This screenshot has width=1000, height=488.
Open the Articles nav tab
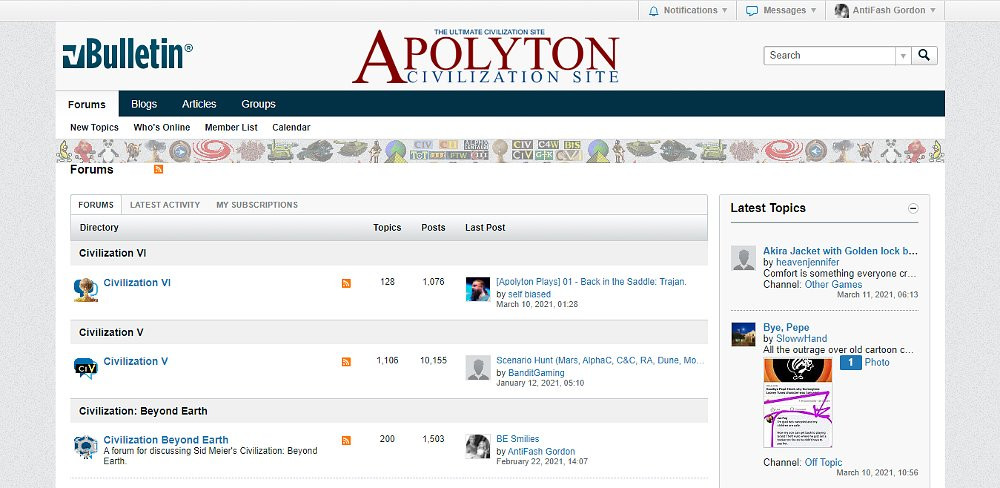(x=199, y=104)
